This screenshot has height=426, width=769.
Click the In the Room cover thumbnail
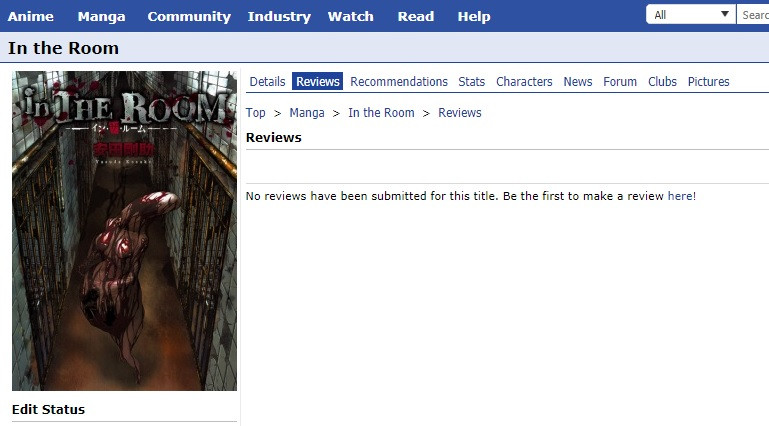pos(125,231)
